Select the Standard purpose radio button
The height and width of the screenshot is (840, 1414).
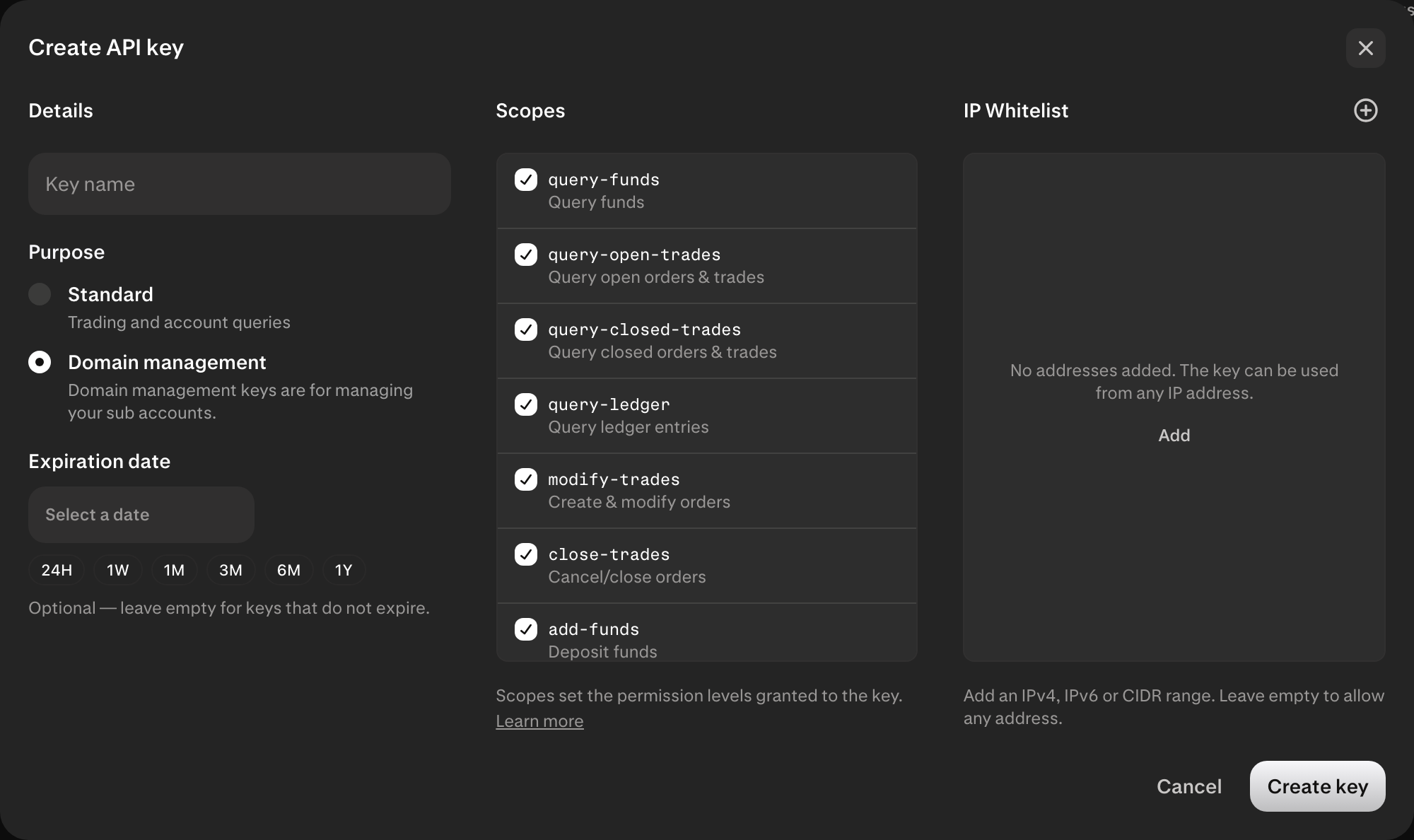pyautogui.click(x=40, y=294)
